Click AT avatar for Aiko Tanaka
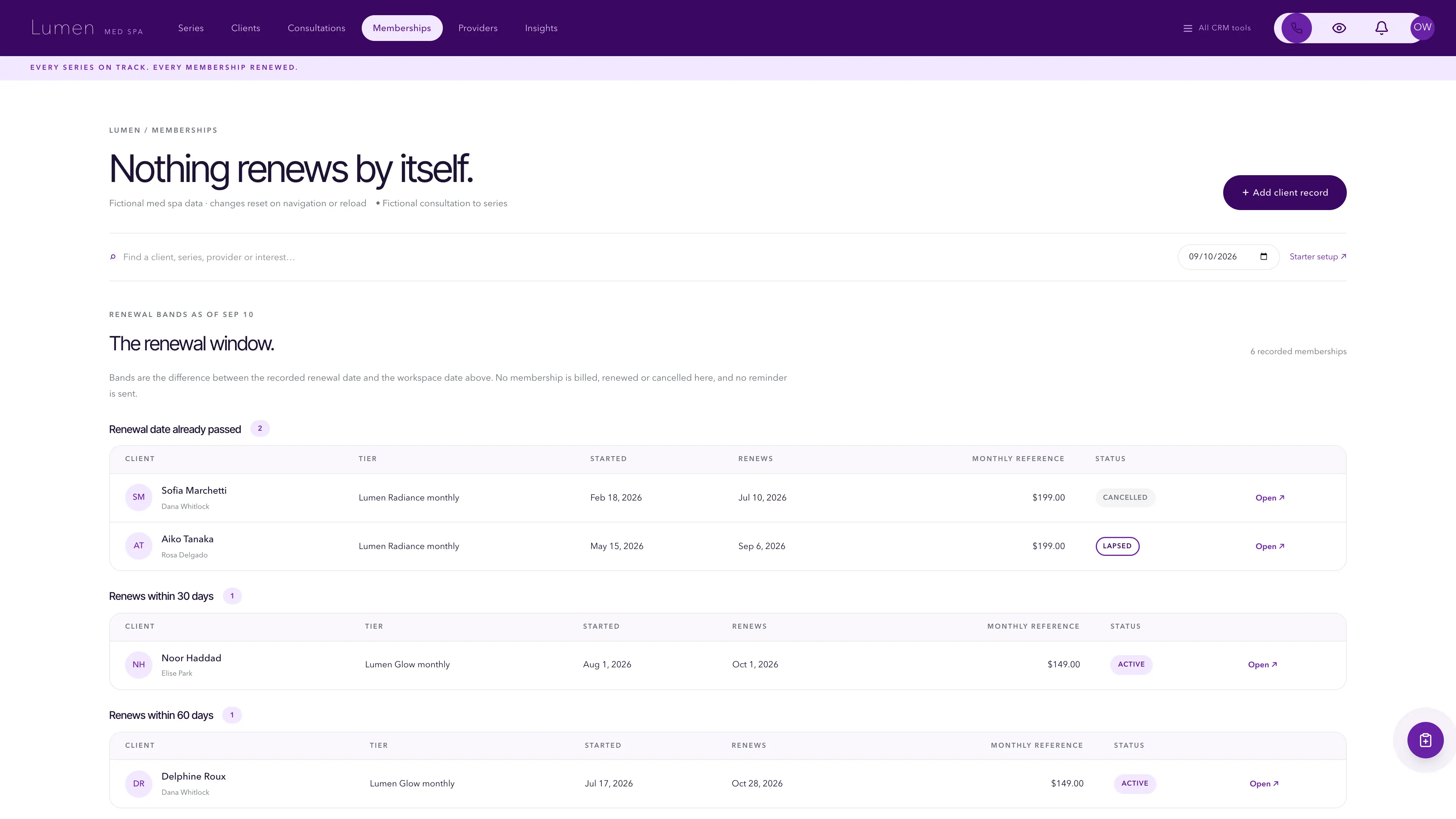The width and height of the screenshot is (1456, 819). [138, 546]
